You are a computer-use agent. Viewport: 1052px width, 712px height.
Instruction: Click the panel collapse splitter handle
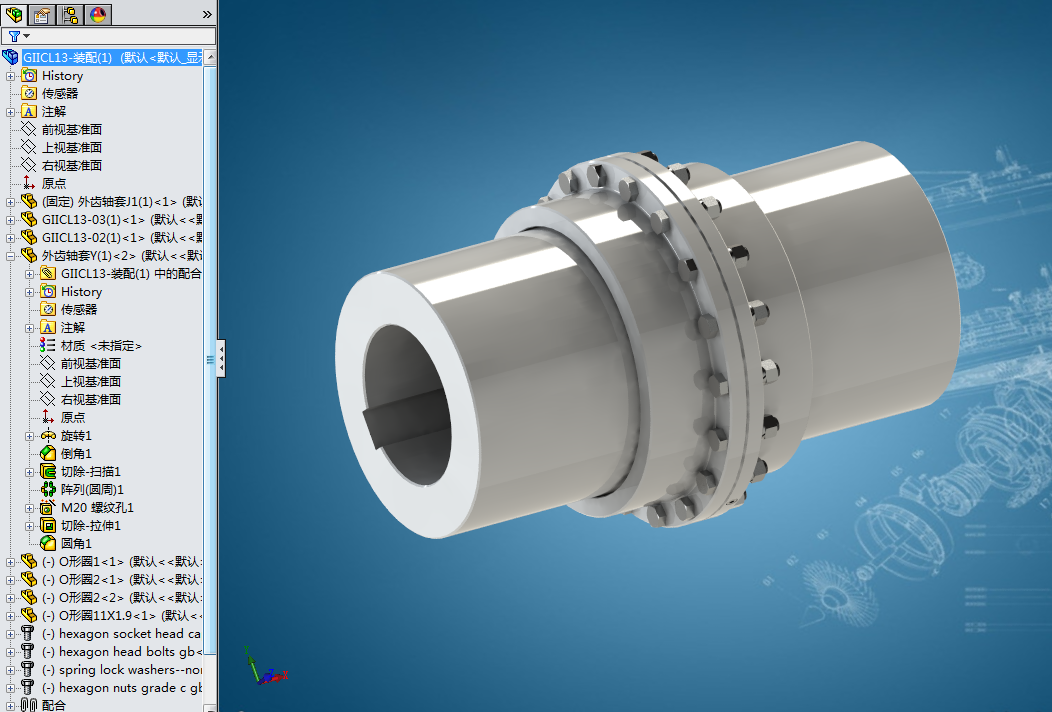click(x=221, y=358)
